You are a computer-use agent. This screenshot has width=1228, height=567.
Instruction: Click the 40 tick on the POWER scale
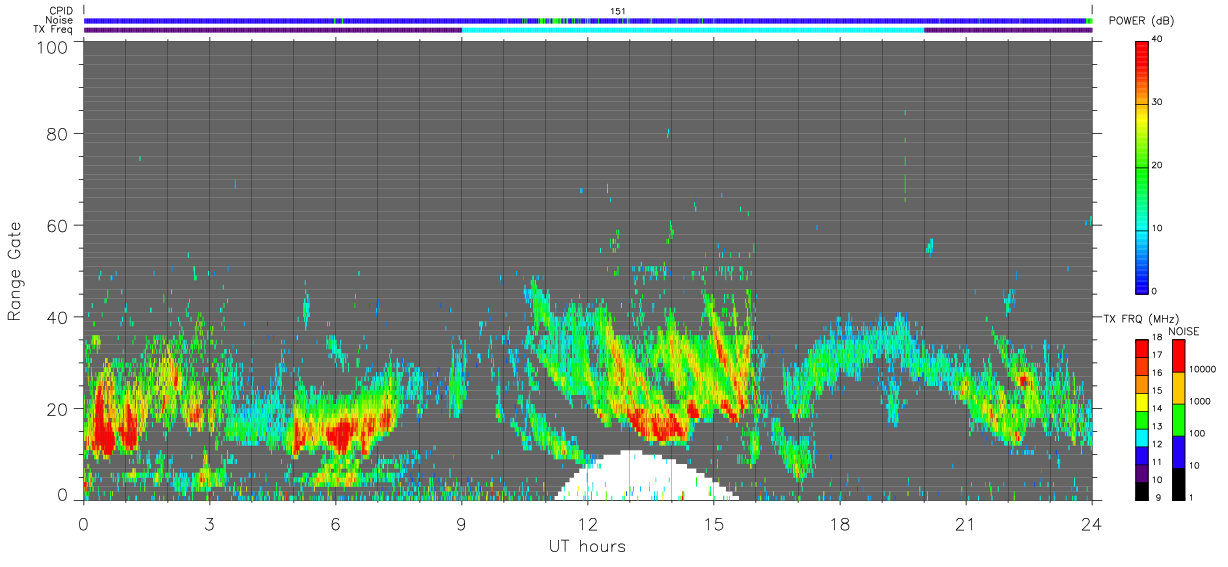point(1158,39)
